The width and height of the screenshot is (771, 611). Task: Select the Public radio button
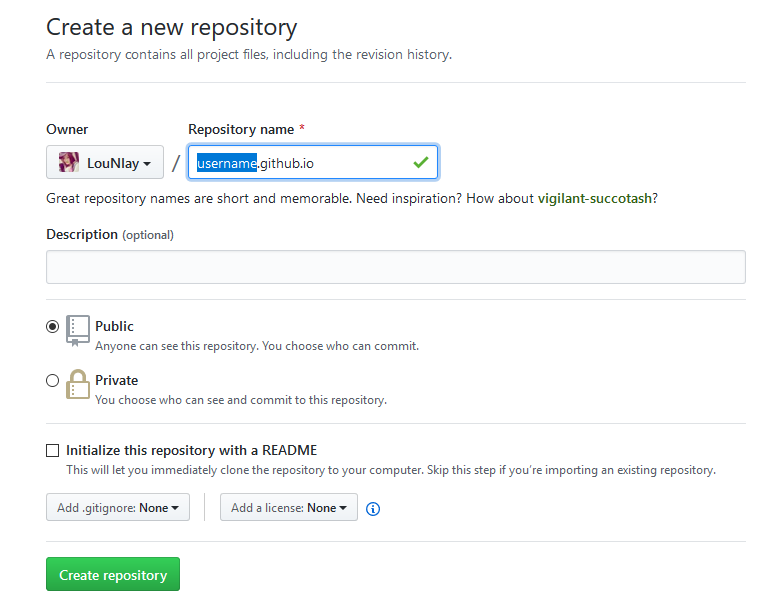(53, 326)
